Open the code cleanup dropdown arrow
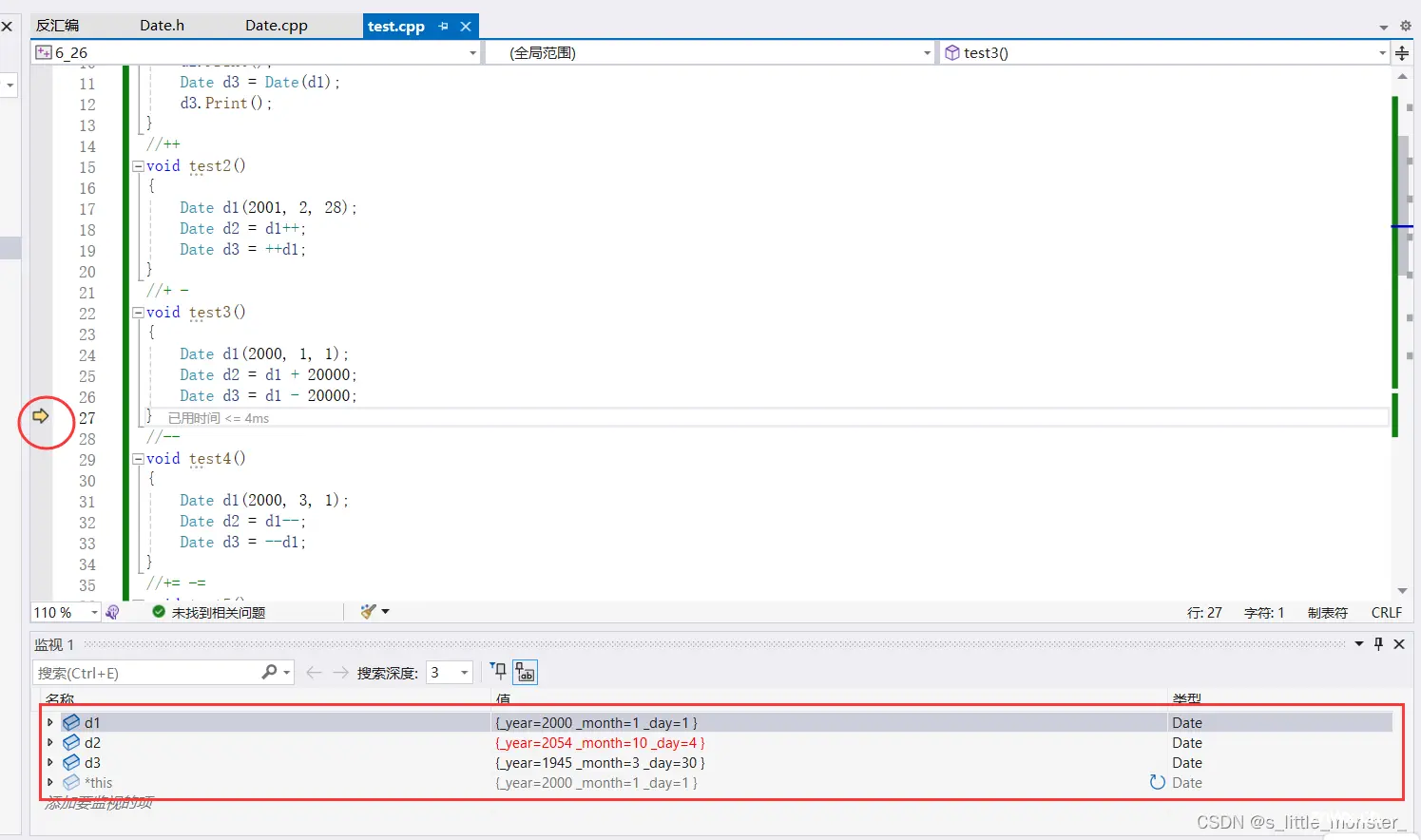Screen dimensions: 1421x840 coord(385,612)
